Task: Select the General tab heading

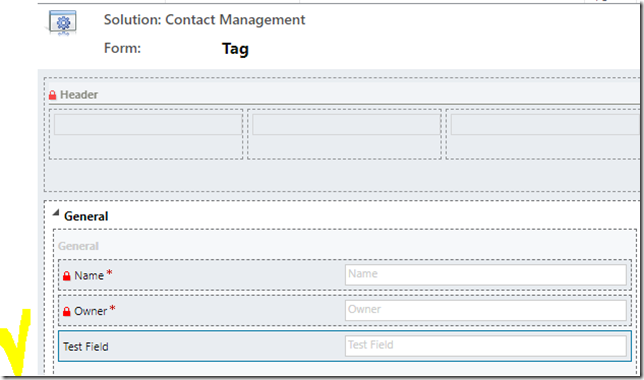Action: (x=86, y=216)
